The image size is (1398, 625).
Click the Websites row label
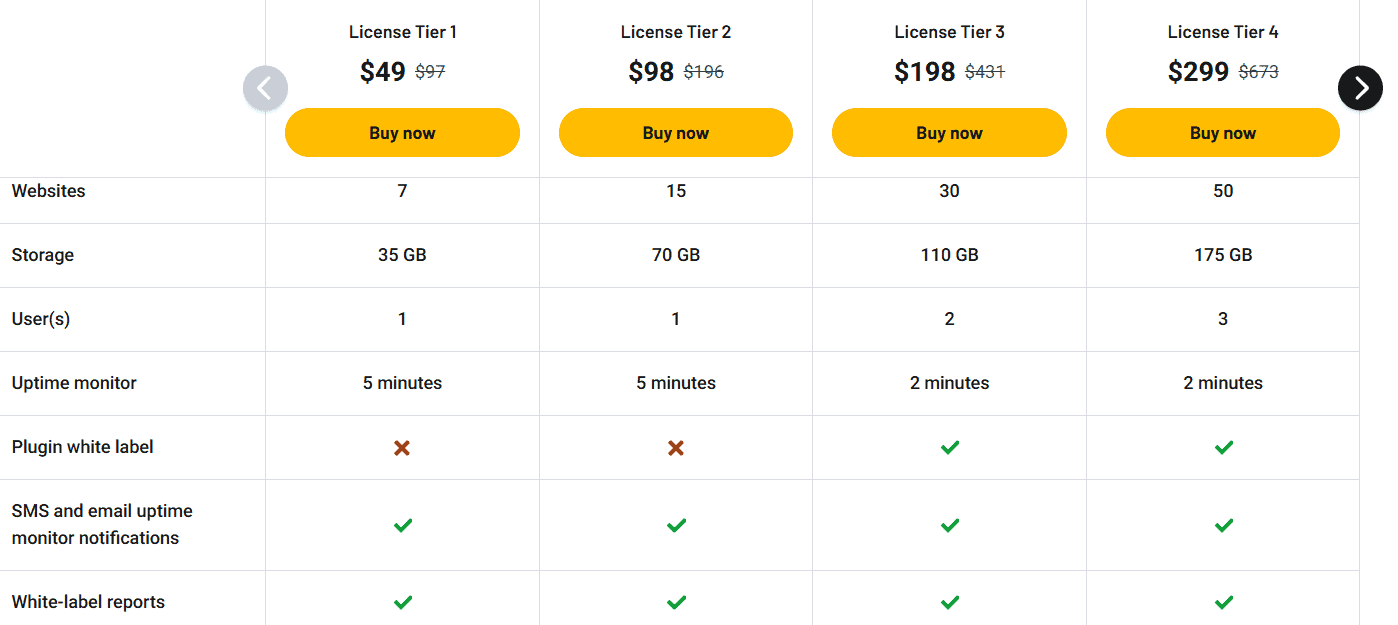pos(48,191)
